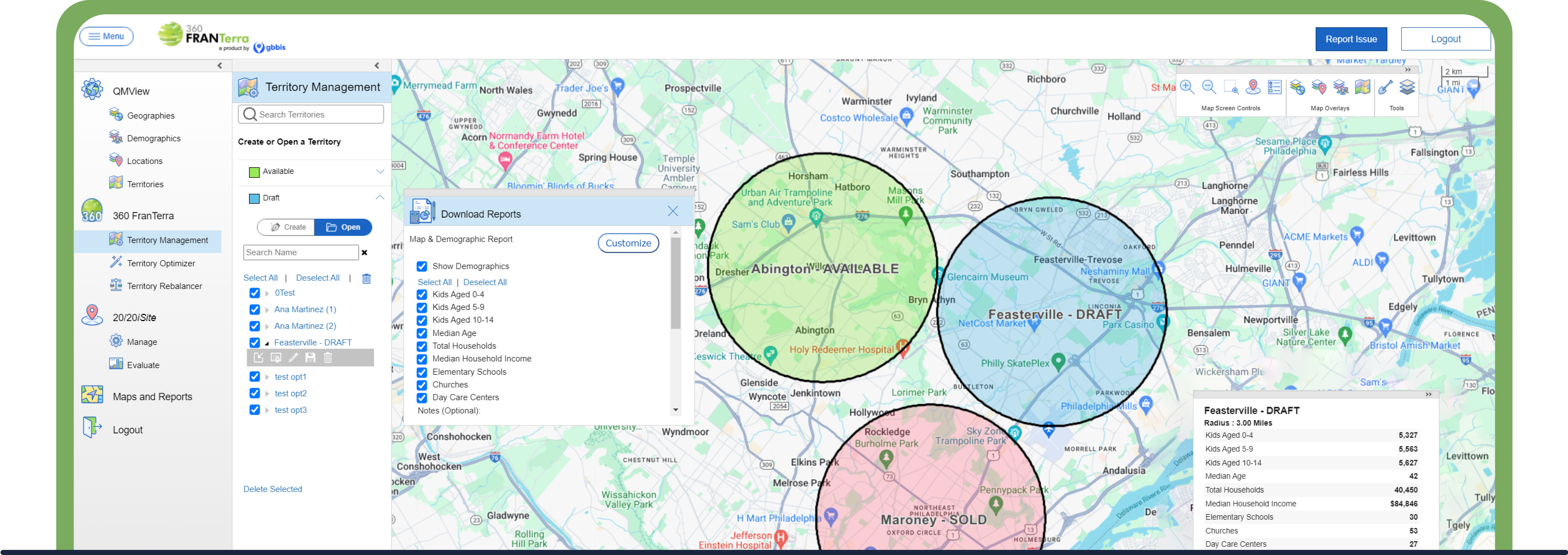Image resolution: width=1568 pixels, height=555 pixels.
Task: Click the map zoom out magnifier icon
Action: (x=1209, y=87)
